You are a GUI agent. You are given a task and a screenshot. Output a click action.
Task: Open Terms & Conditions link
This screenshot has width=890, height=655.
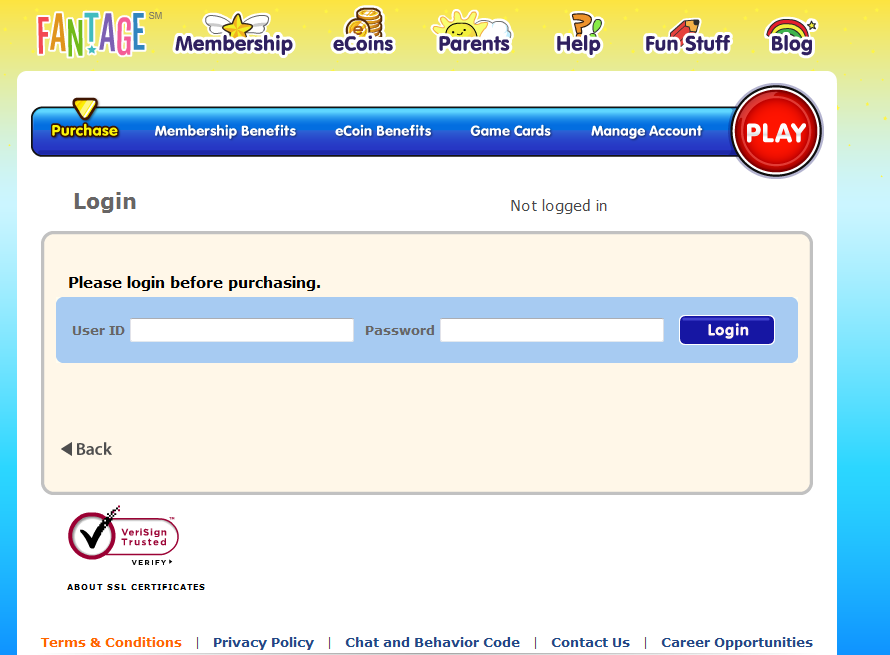tap(111, 643)
